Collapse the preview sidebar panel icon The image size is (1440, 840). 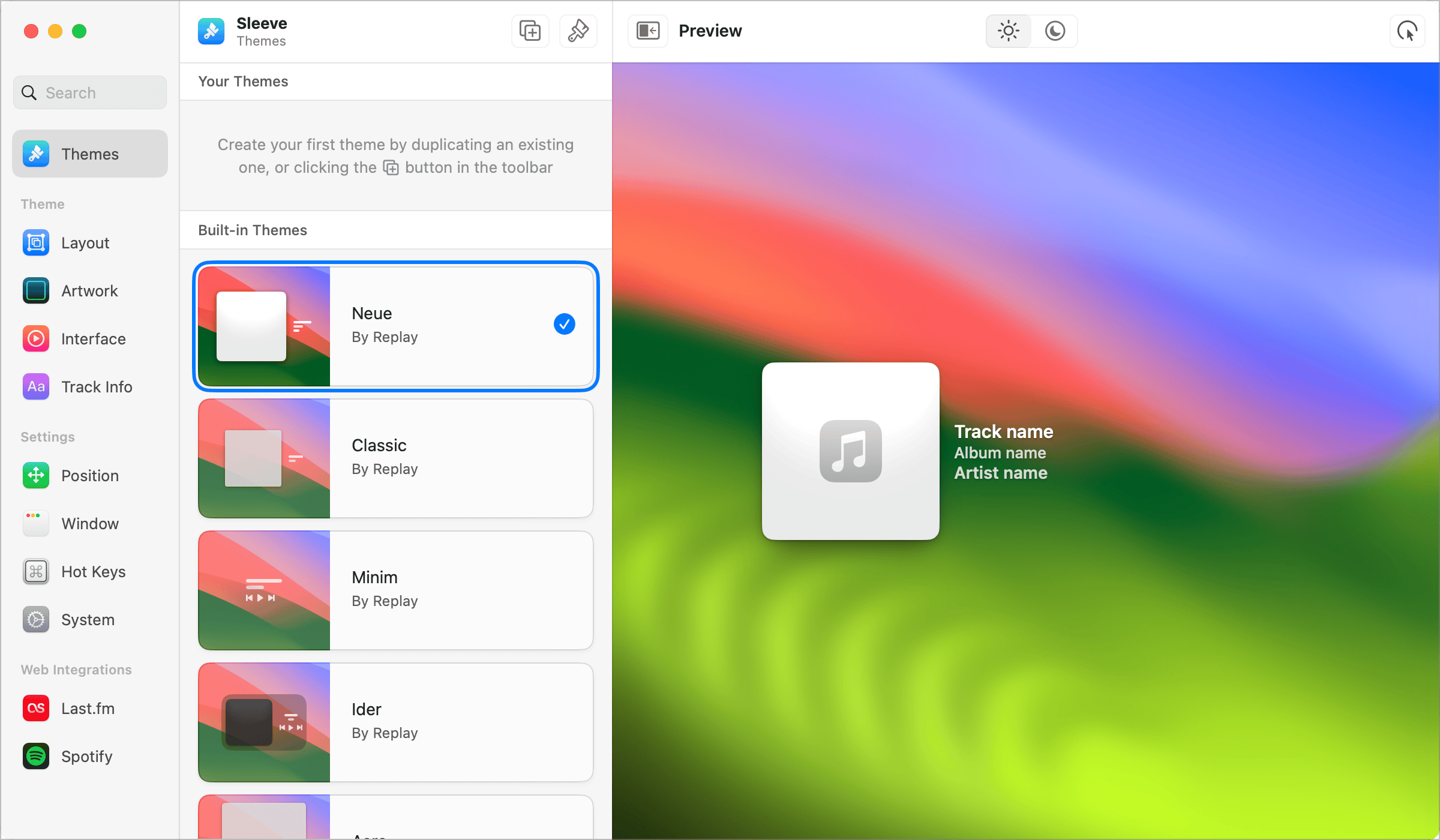coord(648,31)
